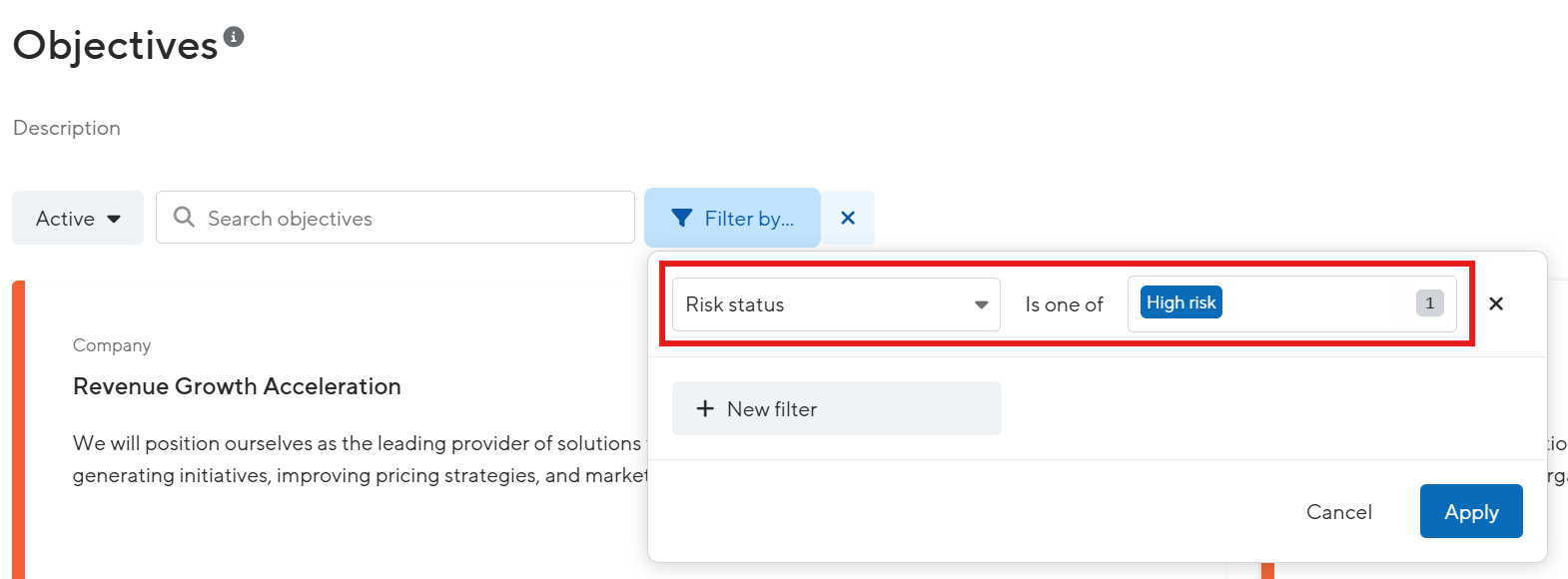Click the magnifier icon in the search box
The width and height of the screenshot is (1568, 579).
click(184, 217)
